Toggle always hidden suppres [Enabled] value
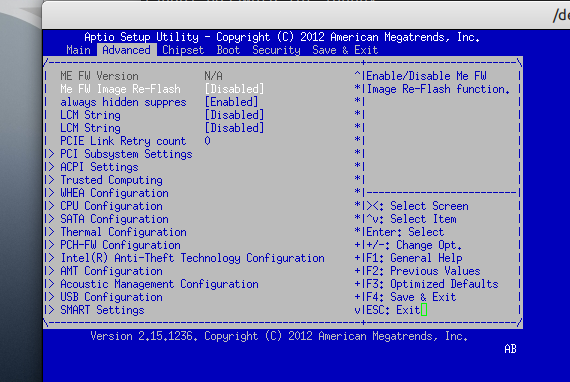The image size is (570, 382). 231,102
